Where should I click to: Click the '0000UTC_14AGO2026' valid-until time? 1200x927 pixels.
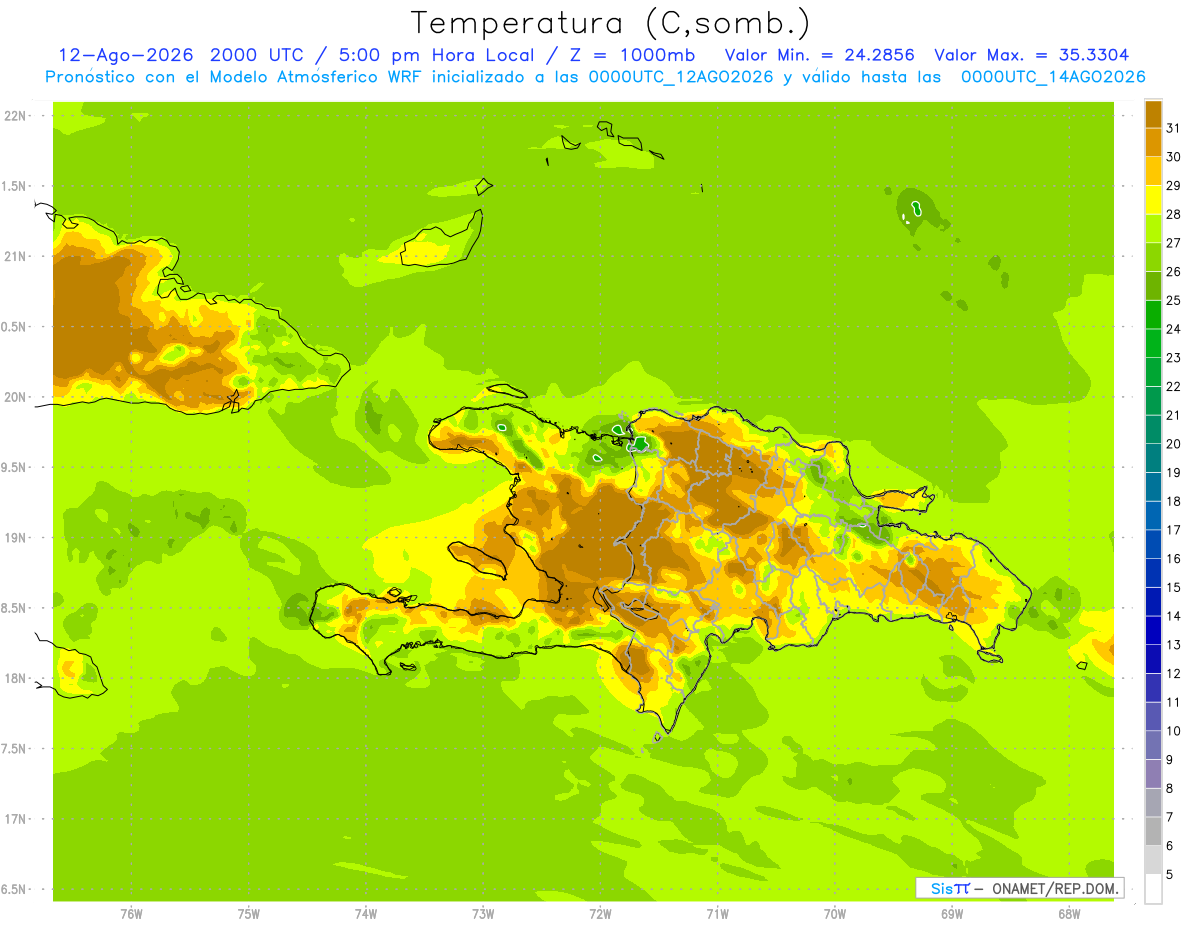pos(1053,77)
